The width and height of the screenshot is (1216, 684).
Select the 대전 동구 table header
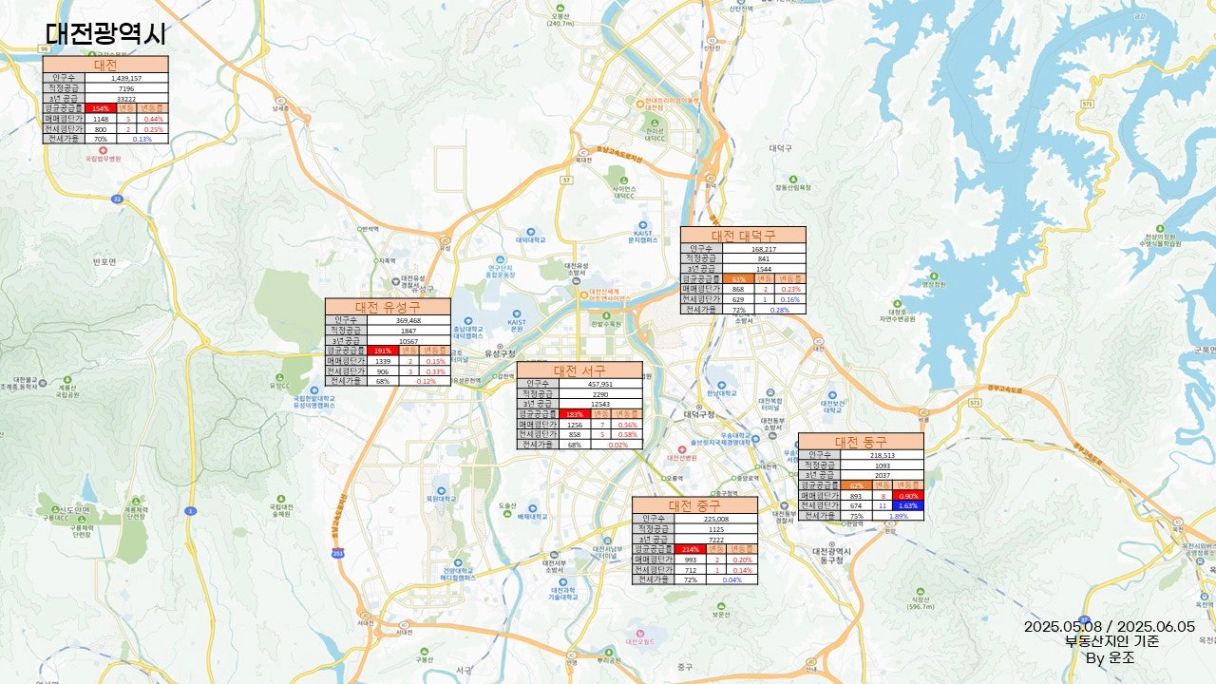pos(861,441)
